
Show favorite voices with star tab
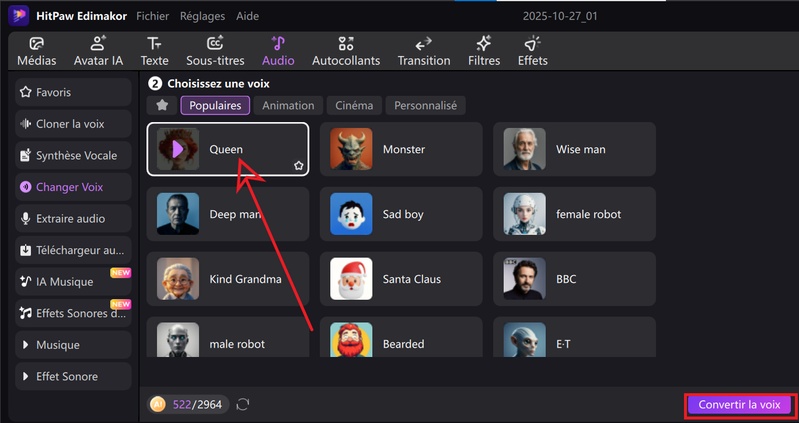click(162, 105)
